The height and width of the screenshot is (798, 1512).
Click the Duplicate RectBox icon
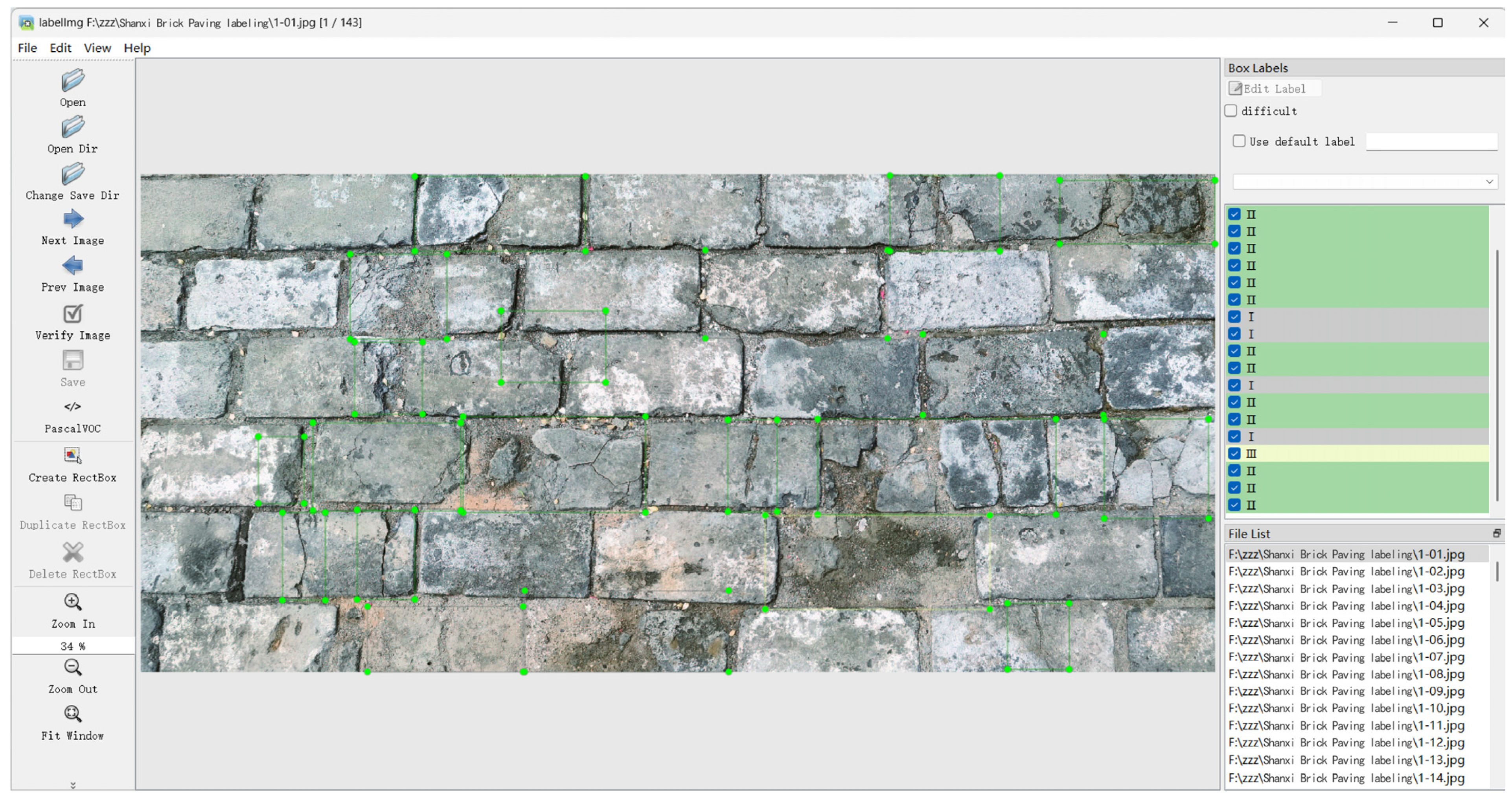(73, 503)
